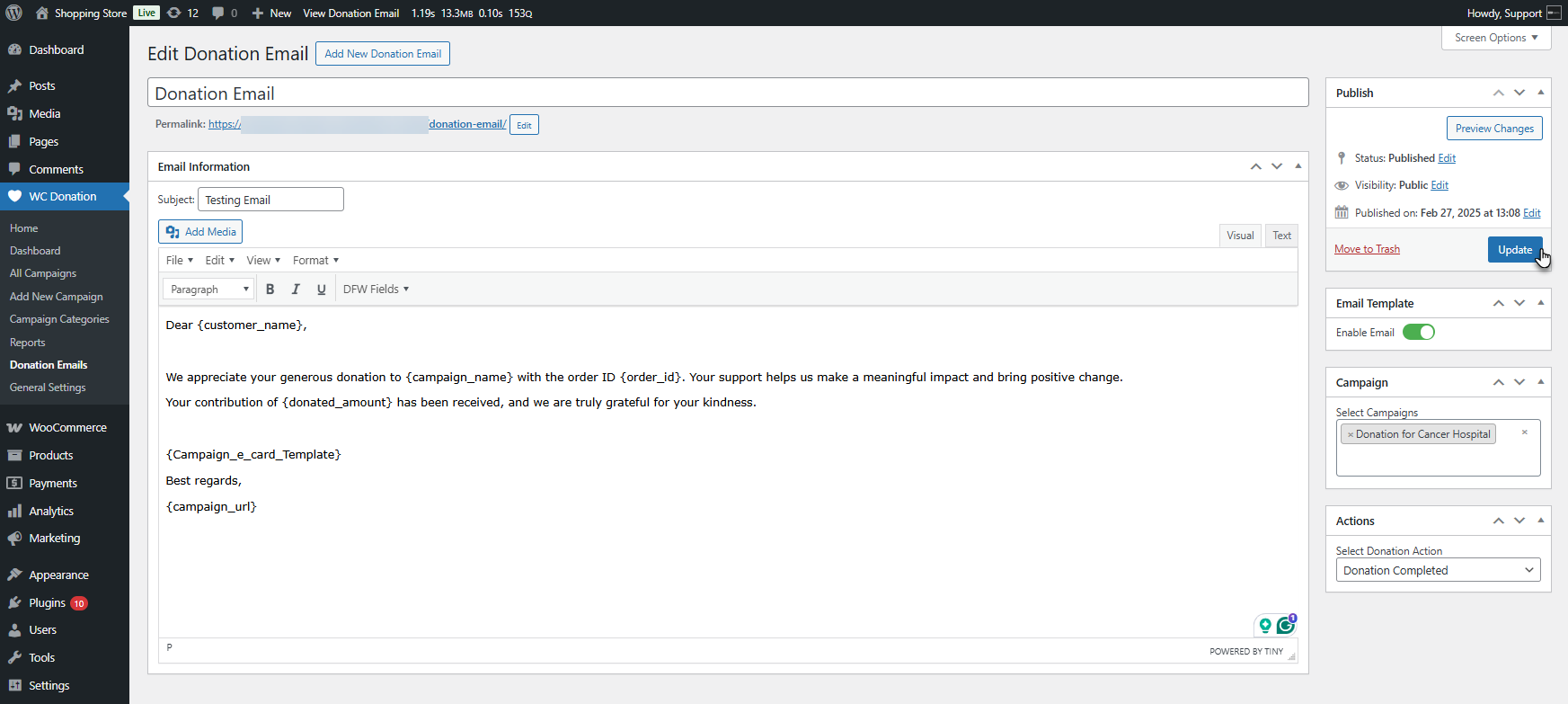This screenshot has height=704, width=1568.
Task: Switch to the Text editor tab
Action: 1281,236
